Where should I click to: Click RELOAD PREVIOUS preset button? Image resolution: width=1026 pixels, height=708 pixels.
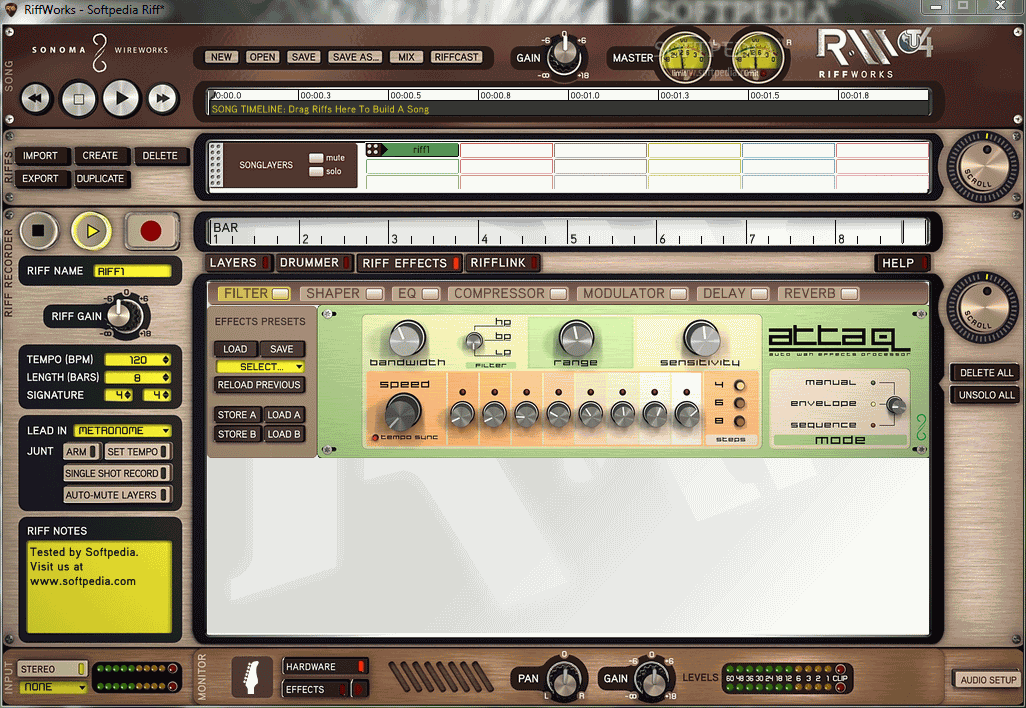(259, 385)
